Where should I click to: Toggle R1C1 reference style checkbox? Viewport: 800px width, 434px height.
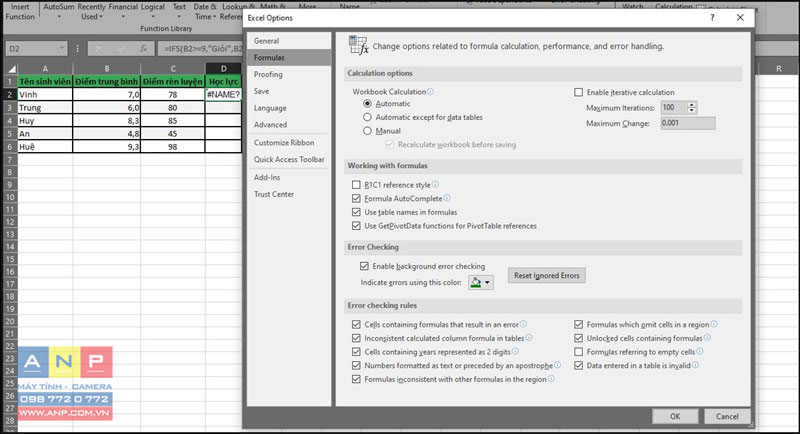(x=356, y=185)
